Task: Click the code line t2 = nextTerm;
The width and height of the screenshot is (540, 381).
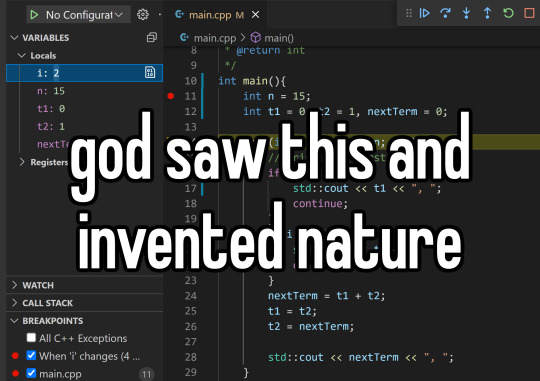Action: pyautogui.click(x=311, y=326)
